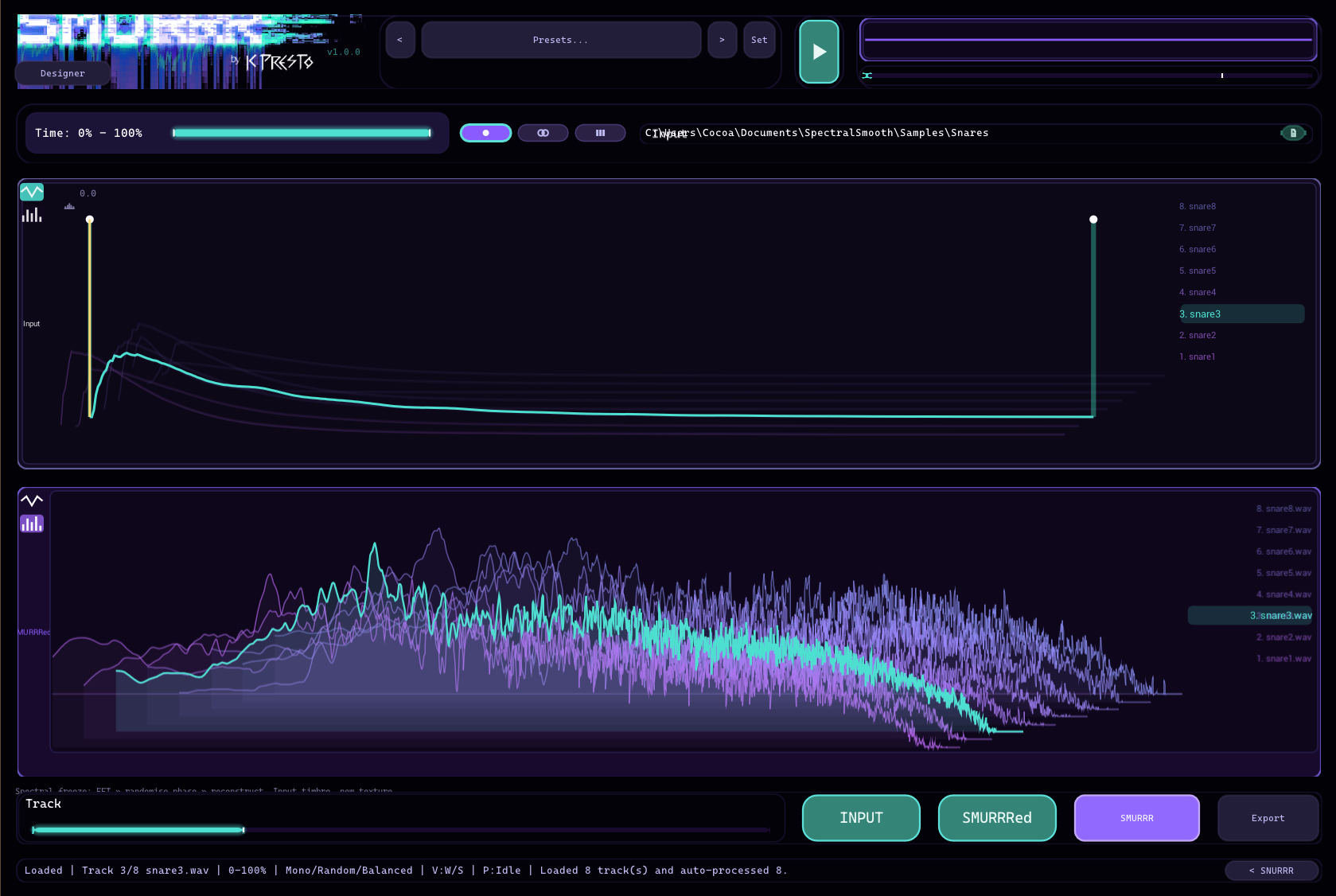
Task: Select snare5 in the Input track list
Action: (x=1198, y=271)
